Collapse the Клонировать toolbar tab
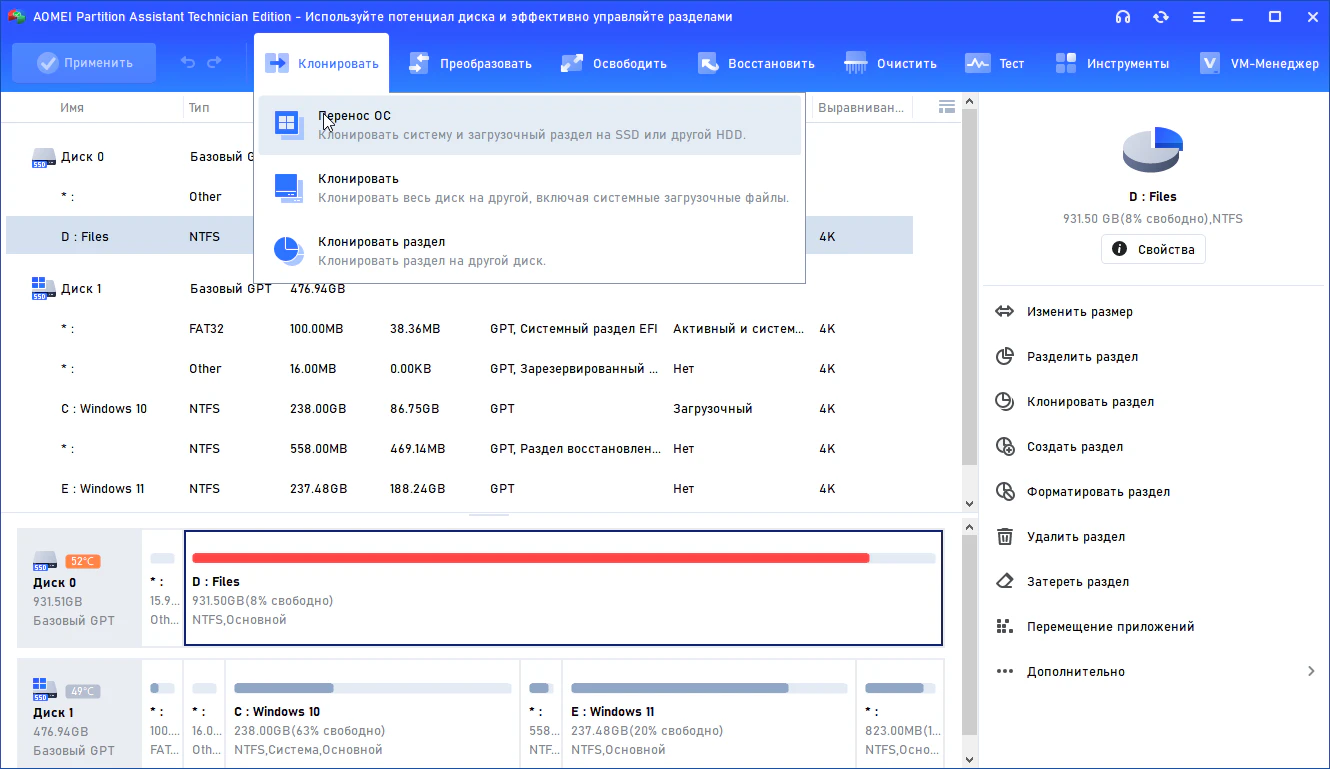Image resolution: width=1330 pixels, height=769 pixels. 322,63
